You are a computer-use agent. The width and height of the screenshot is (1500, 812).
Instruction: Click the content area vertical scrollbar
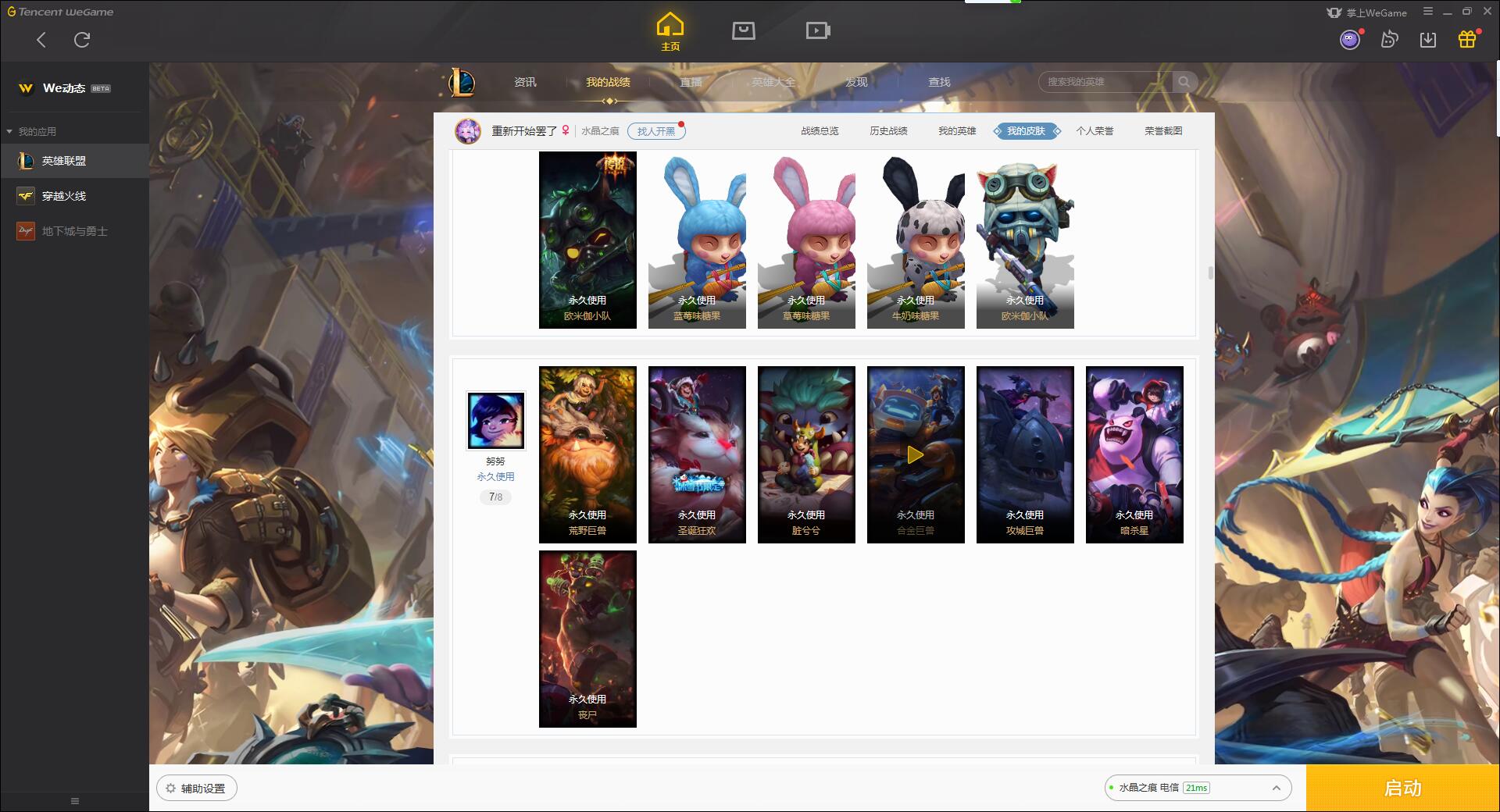(1210, 272)
